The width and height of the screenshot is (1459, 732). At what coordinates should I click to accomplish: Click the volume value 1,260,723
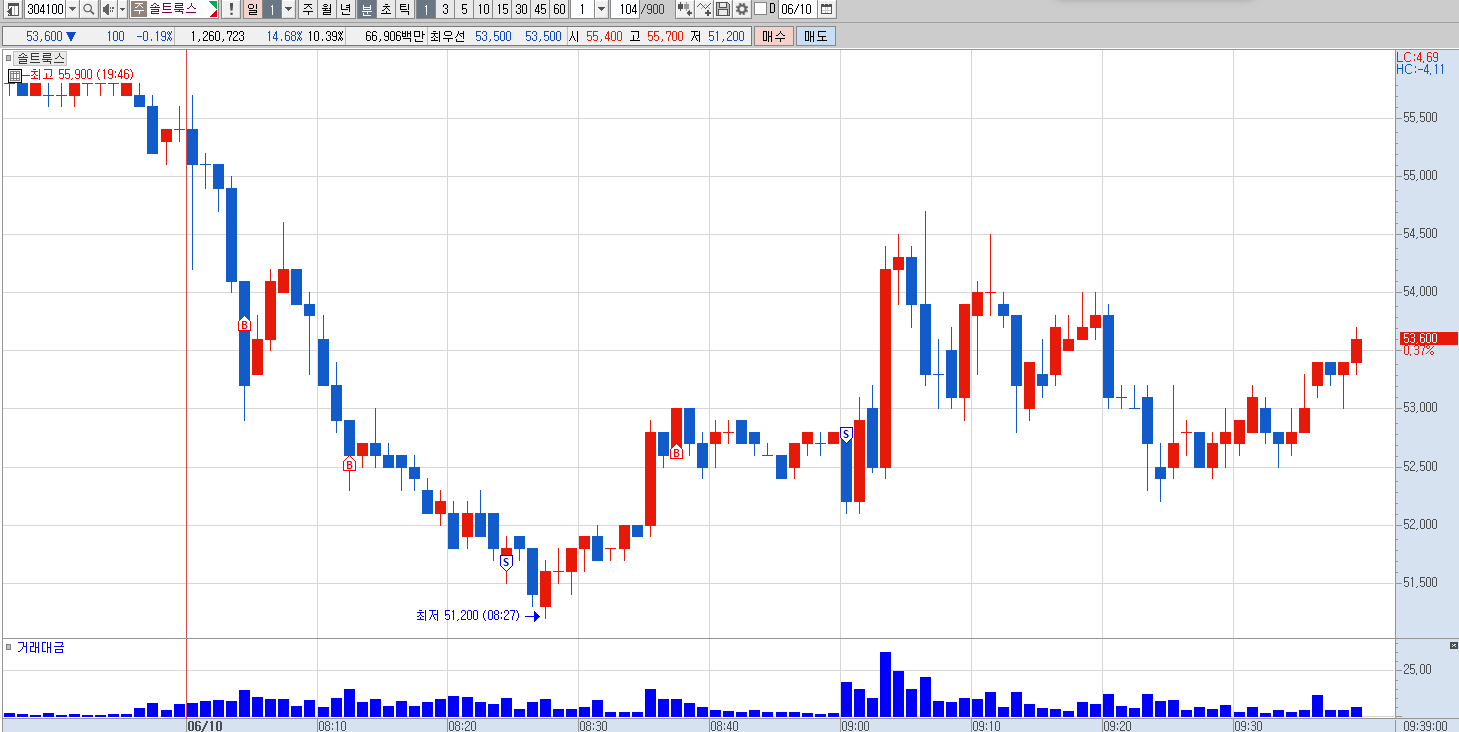[x=216, y=36]
